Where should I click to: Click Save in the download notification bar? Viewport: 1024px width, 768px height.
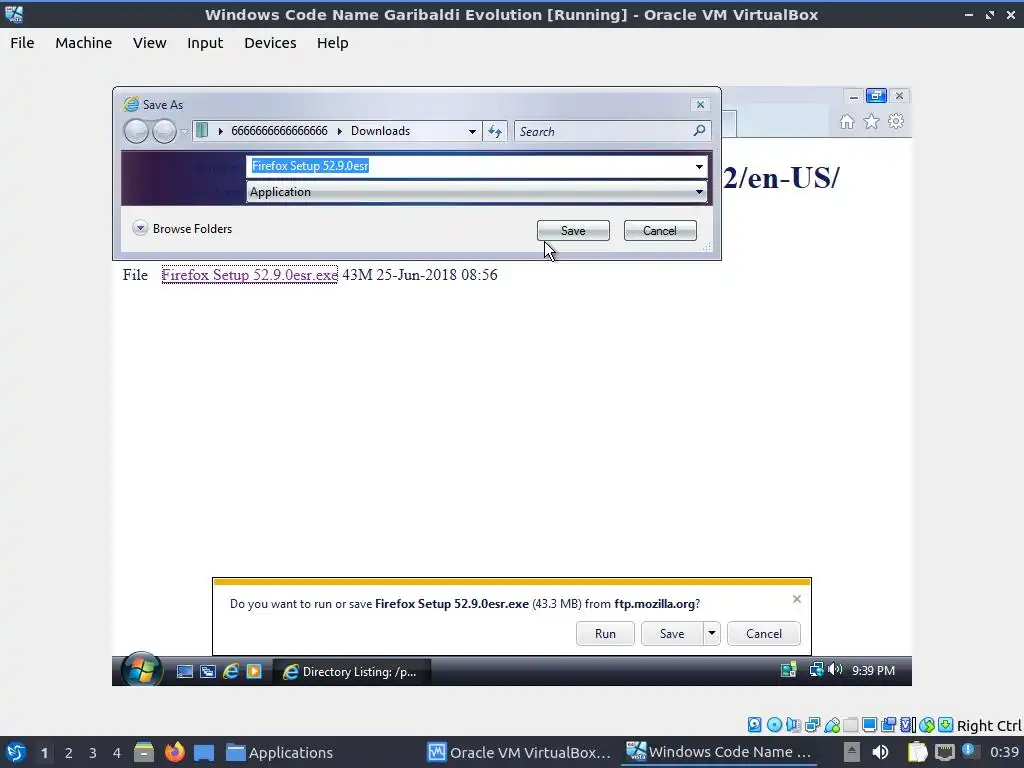pos(672,633)
